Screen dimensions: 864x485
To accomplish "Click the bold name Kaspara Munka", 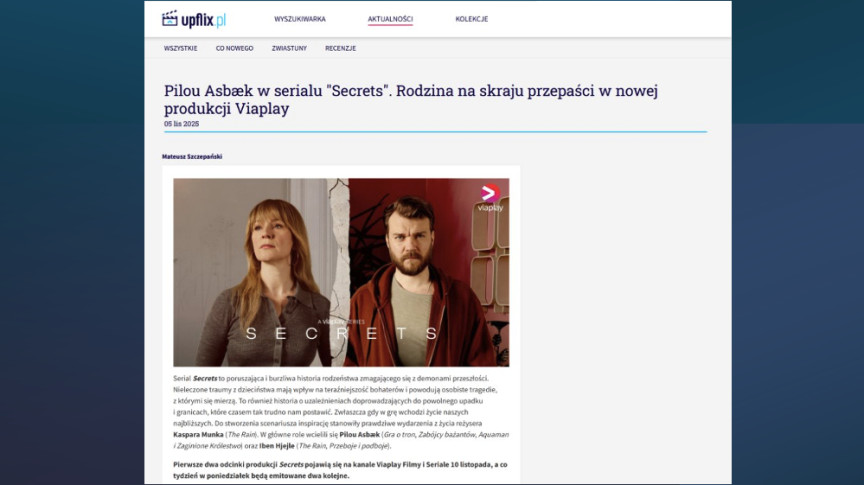I will tap(198, 434).
